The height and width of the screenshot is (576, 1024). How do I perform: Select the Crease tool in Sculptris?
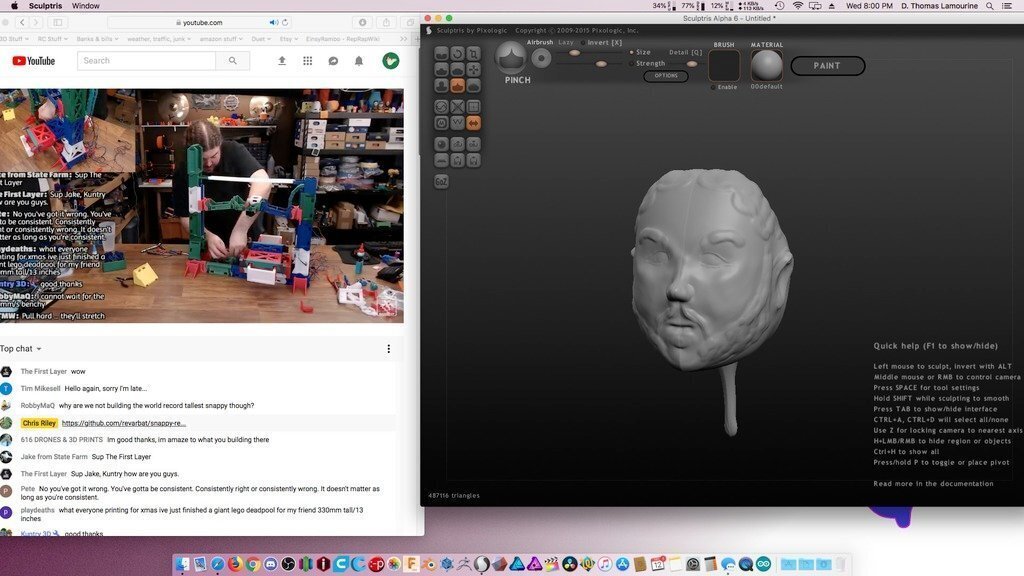pos(441,54)
